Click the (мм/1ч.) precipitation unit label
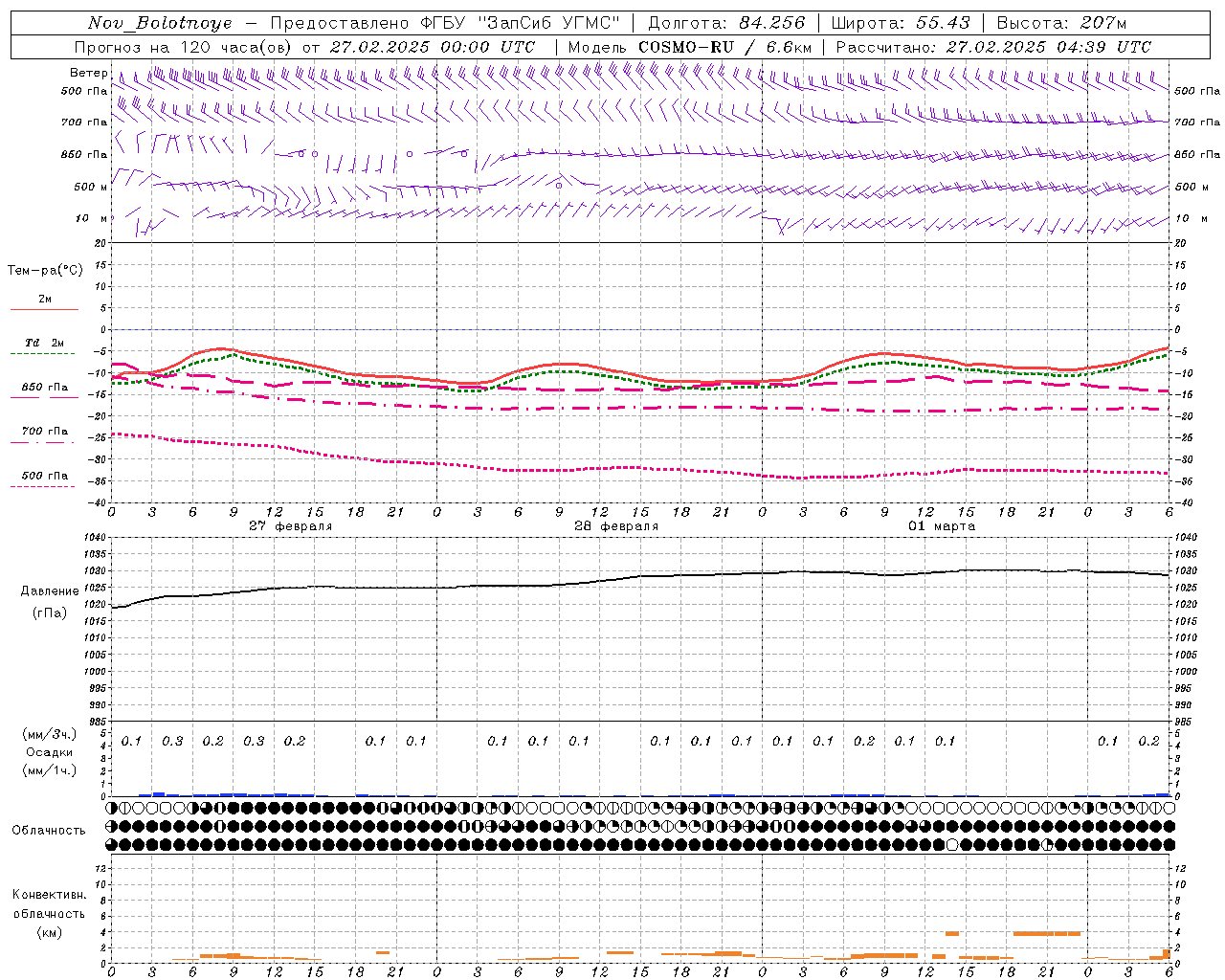This screenshot has width=1225, height=980. coord(50,770)
